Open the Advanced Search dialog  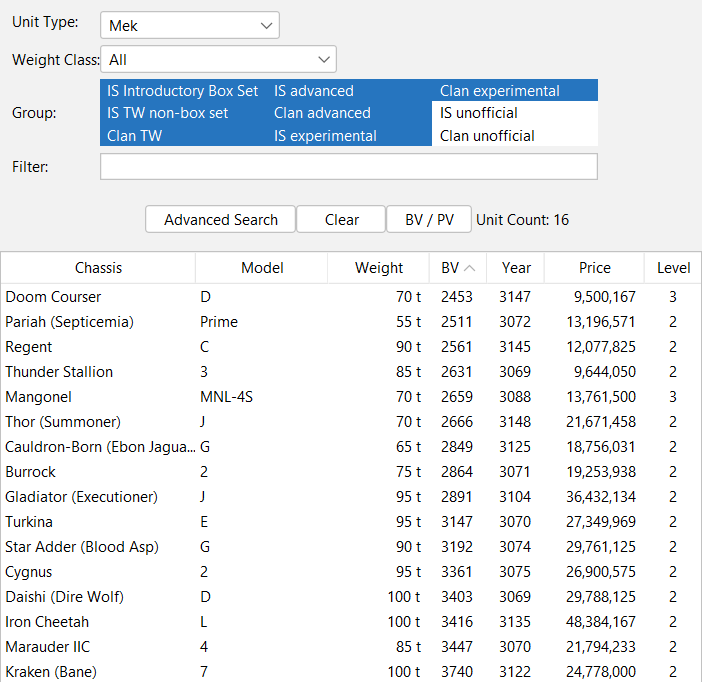click(x=221, y=219)
